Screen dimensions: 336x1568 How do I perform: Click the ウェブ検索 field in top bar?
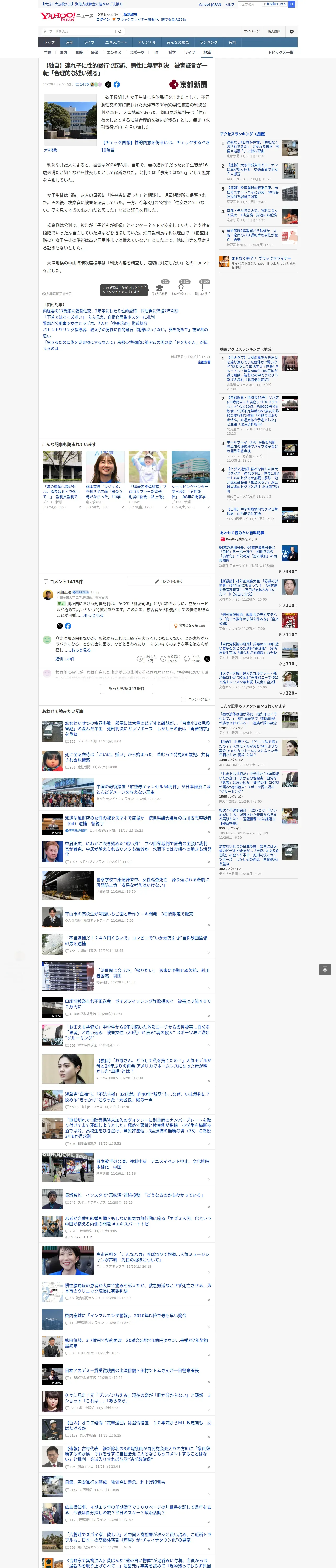249,4
